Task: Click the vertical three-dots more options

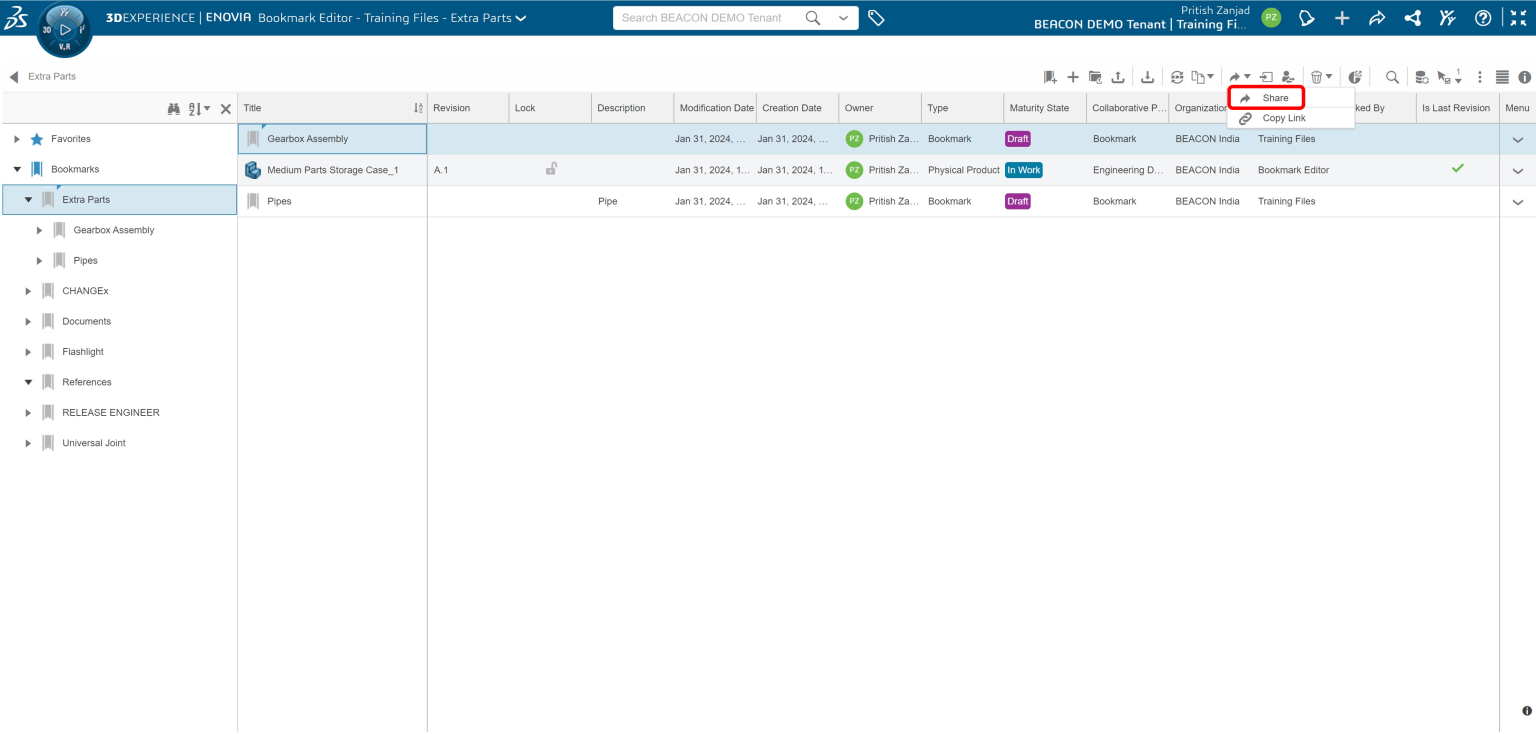Action: click(1480, 77)
